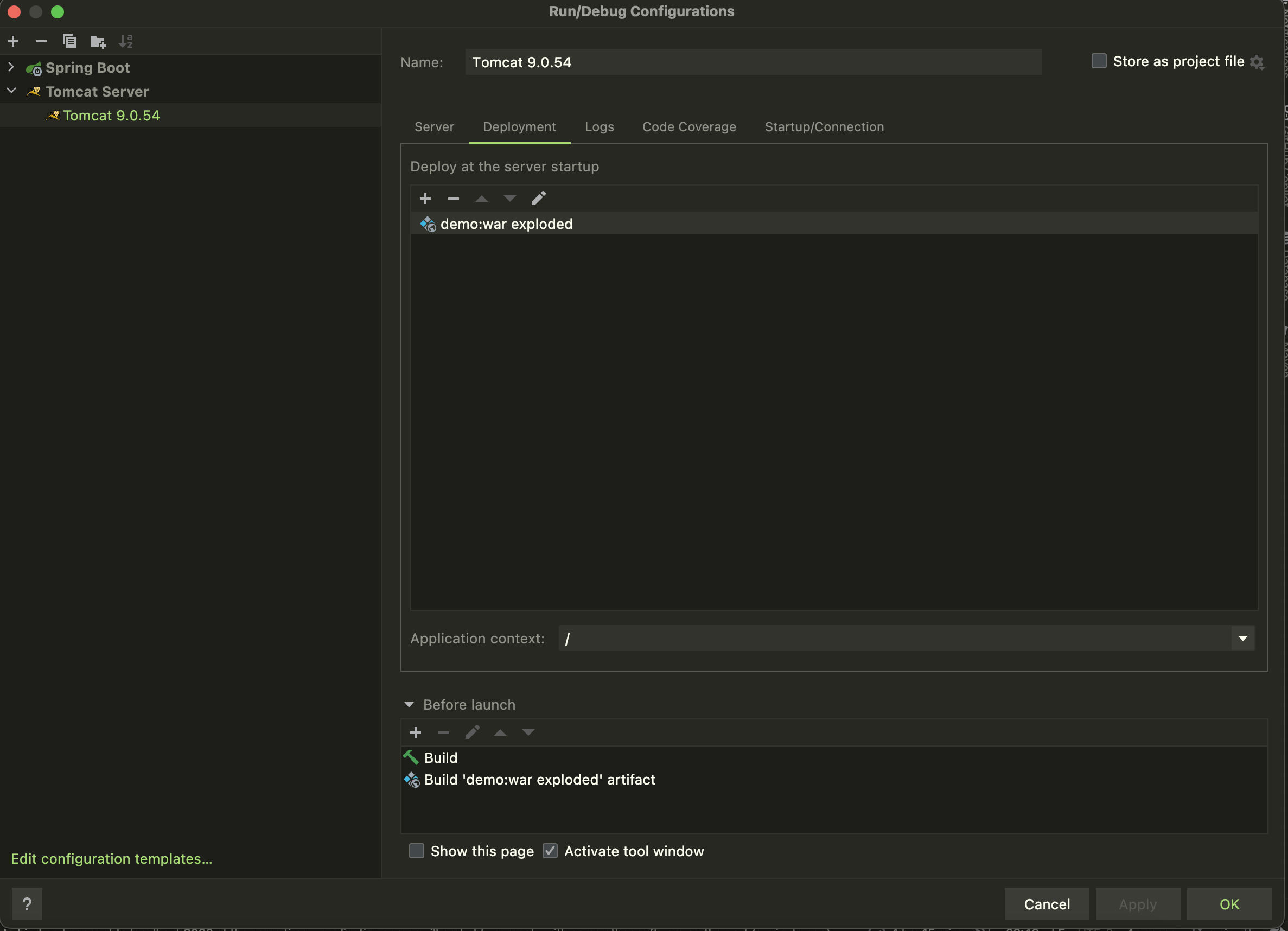1288x931 pixels.
Task: Remove Before launch task with minus
Action: click(444, 732)
